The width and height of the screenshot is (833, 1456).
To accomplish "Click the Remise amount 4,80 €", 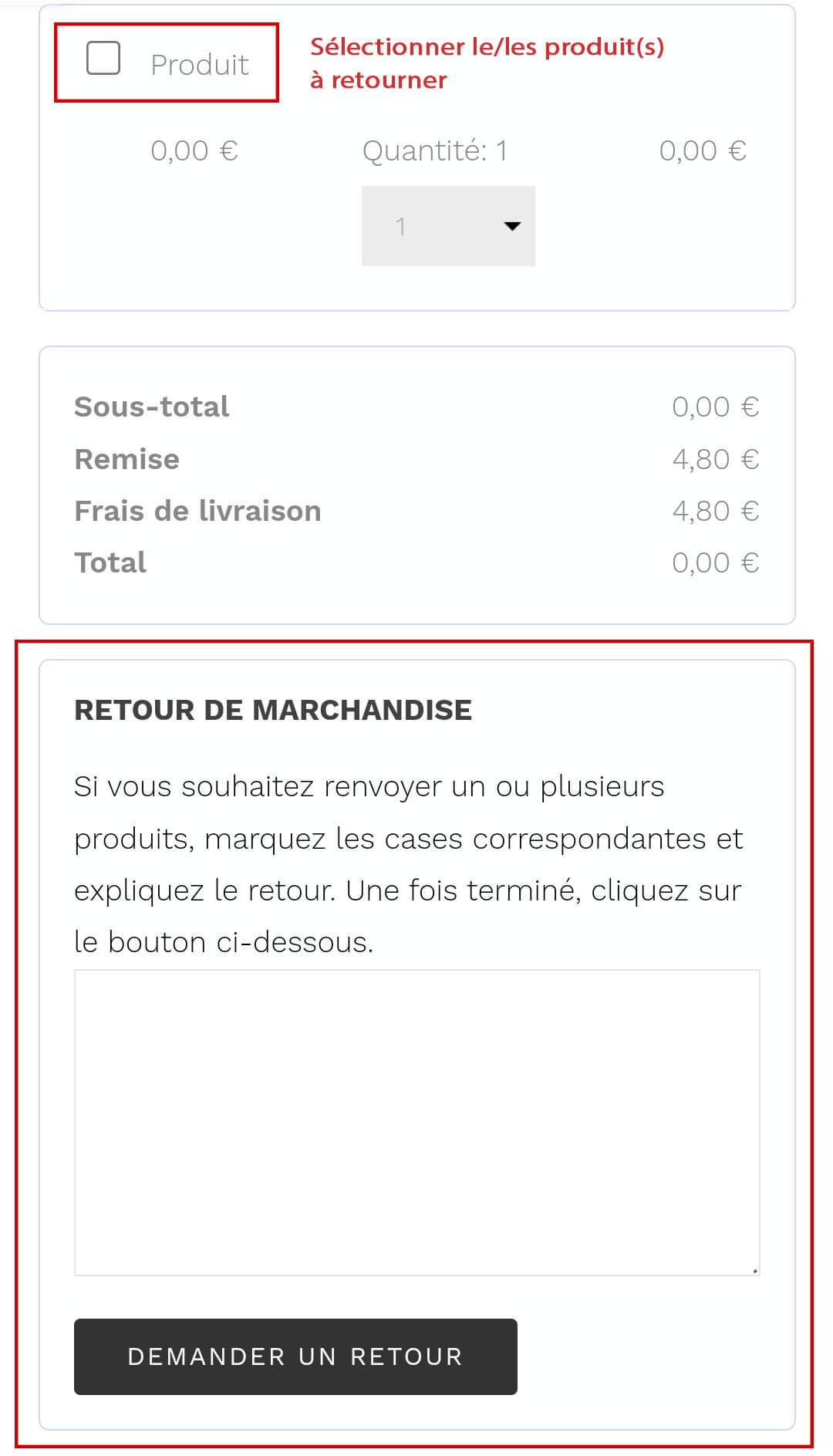I will coord(715,459).
